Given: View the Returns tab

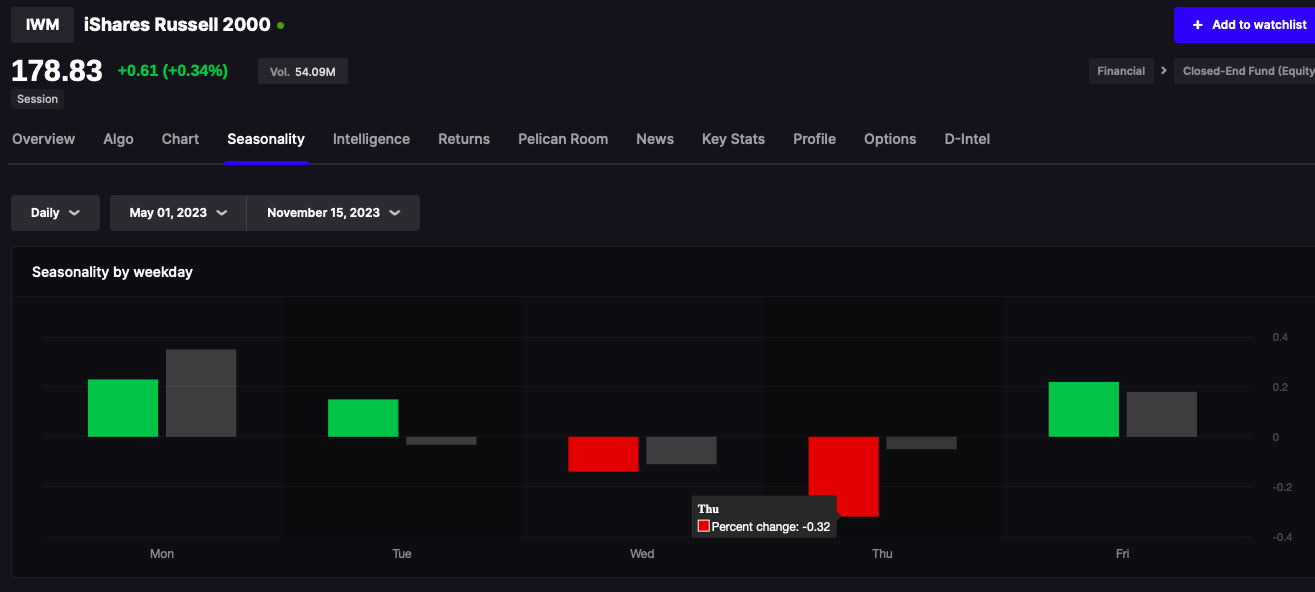Looking at the screenshot, I should point(464,139).
